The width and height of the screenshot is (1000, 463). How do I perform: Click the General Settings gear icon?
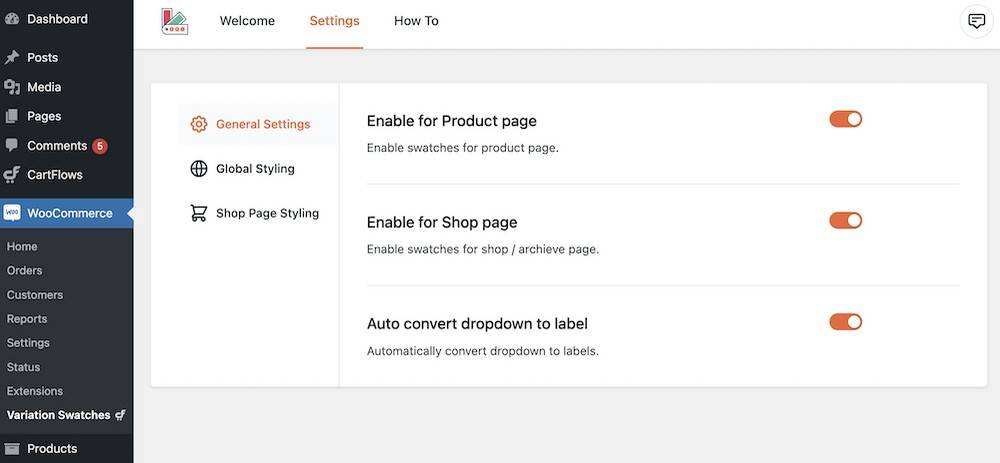(199, 124)
